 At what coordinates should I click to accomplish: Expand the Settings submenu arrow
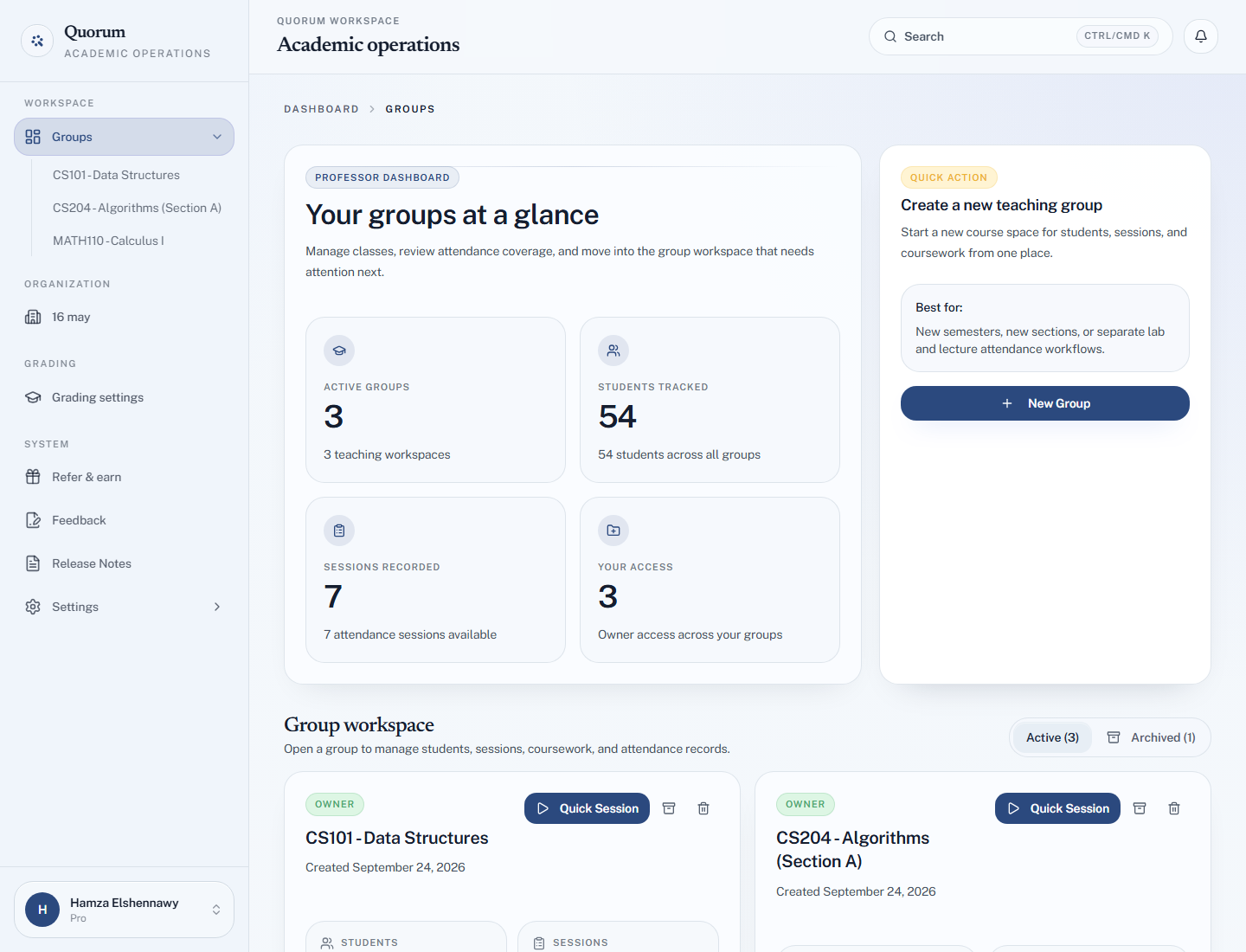point(217,607)
